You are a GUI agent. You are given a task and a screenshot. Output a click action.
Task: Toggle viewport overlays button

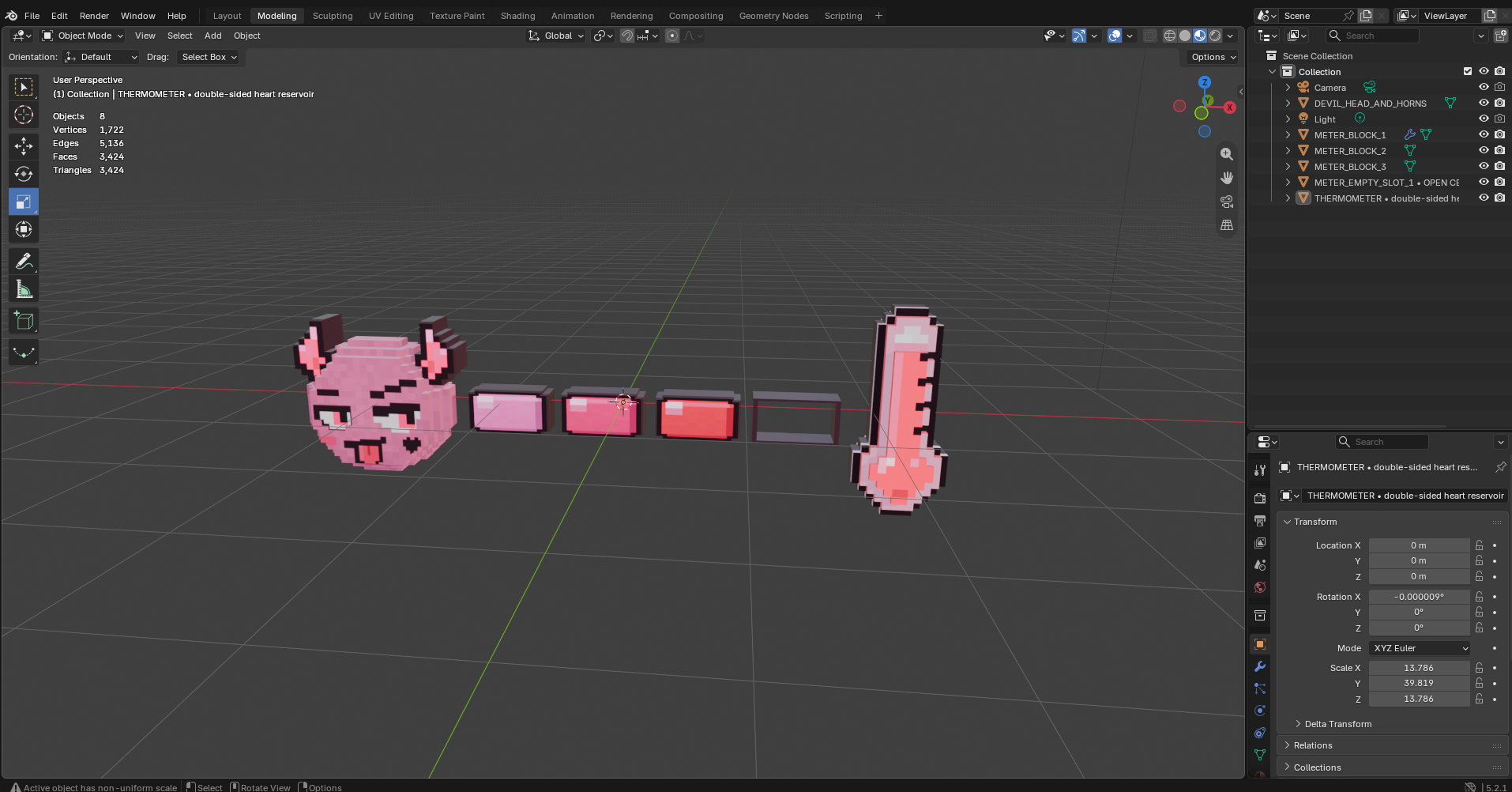1115,36
